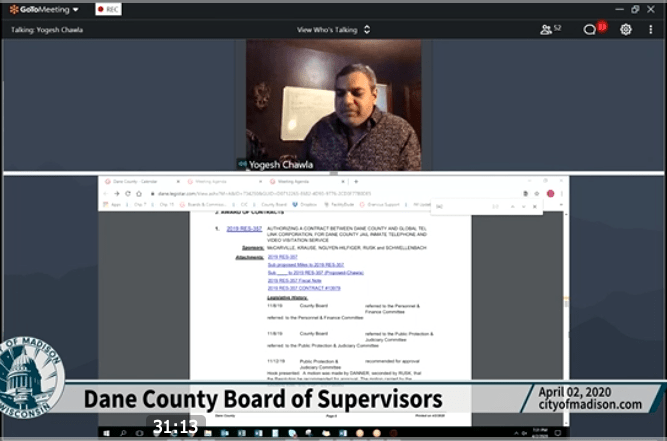The height and width of the screenshot is (441, 667).
Task: Open the more options vertical dots menu
Action: 650,29
